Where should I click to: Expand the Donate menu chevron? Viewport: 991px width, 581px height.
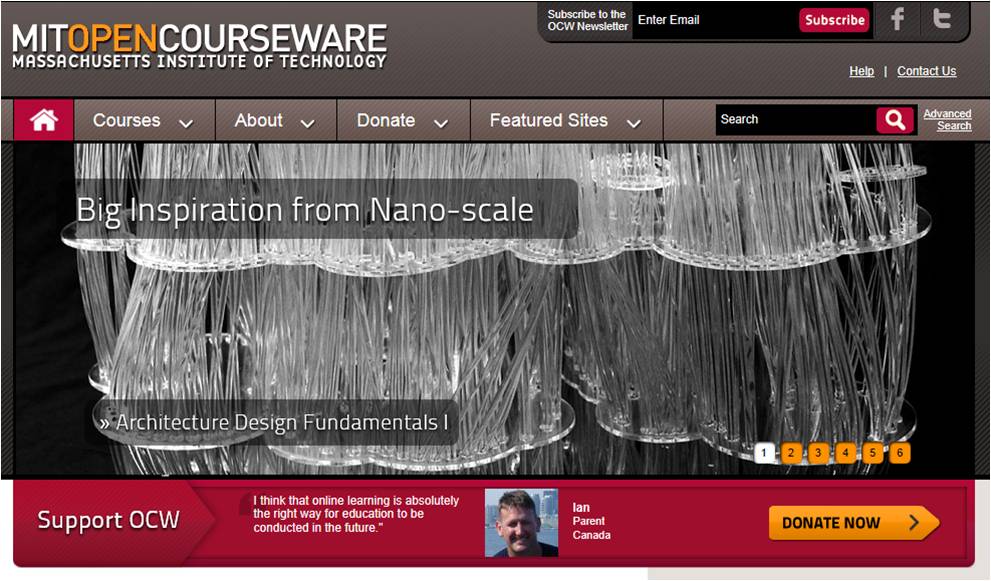pyautogui.click(x=441, y=123)
